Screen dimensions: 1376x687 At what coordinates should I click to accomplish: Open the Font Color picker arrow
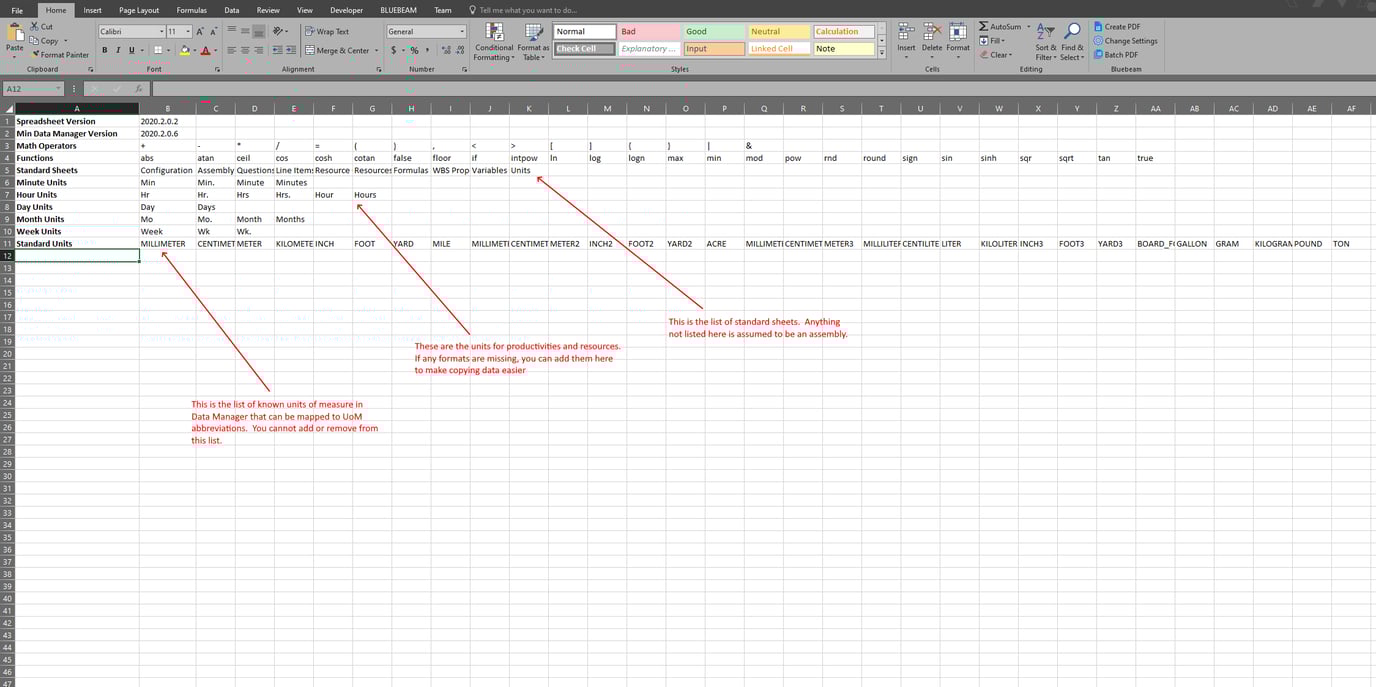tap(215, 49)
